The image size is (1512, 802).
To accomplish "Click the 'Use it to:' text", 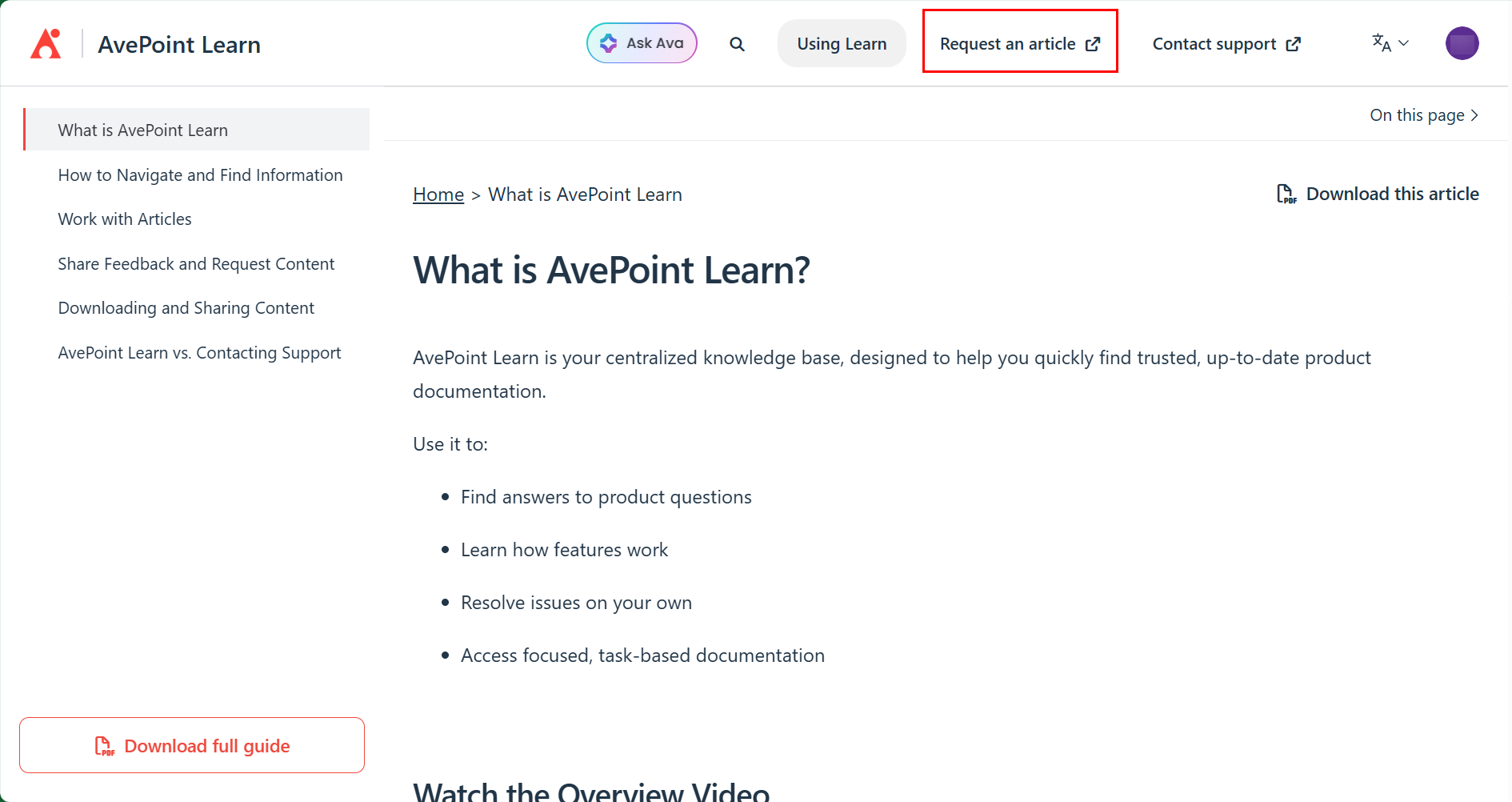I will coord(450,444).
